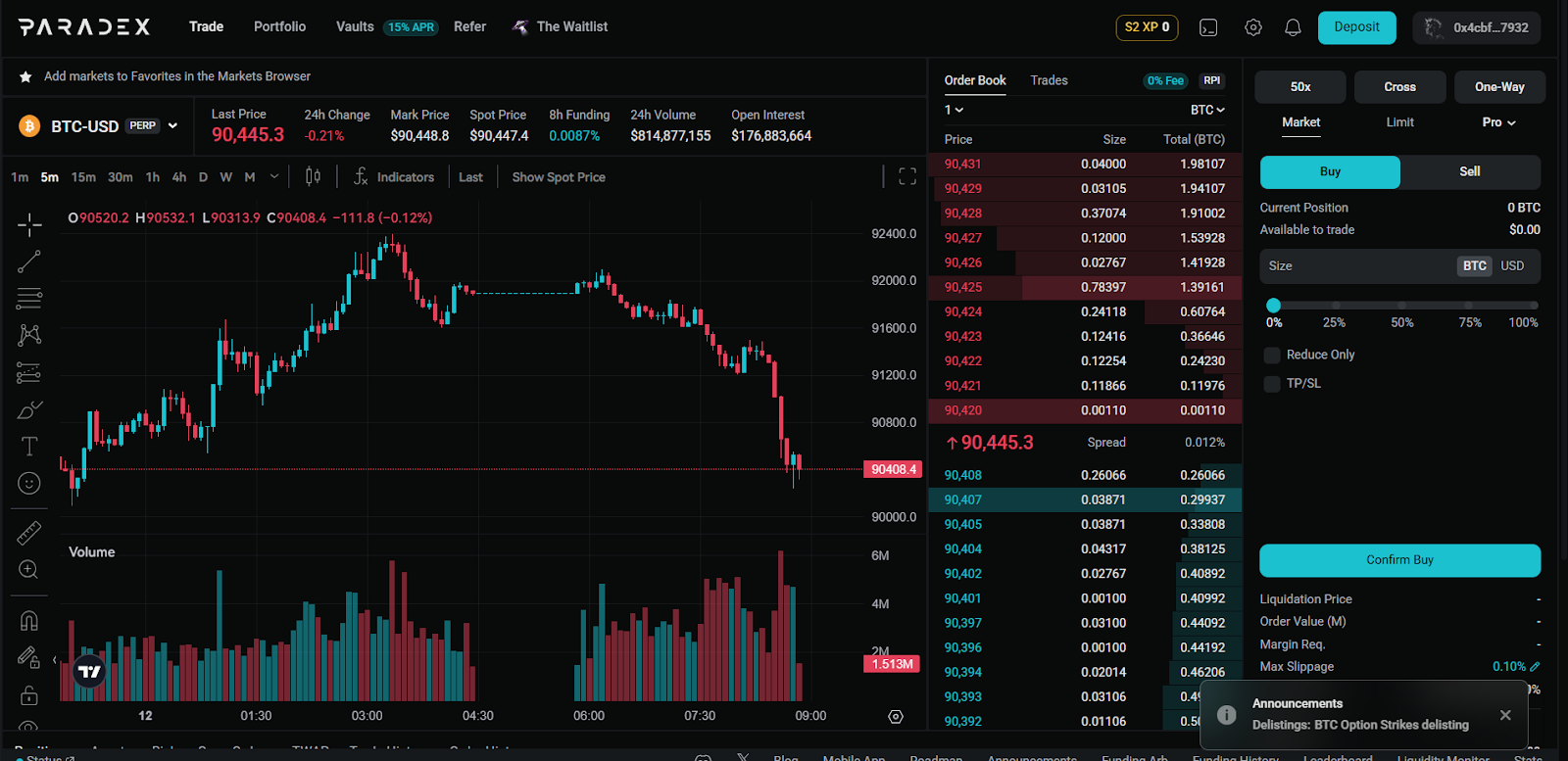Open the terminal console icon in header

point(1208,27)
